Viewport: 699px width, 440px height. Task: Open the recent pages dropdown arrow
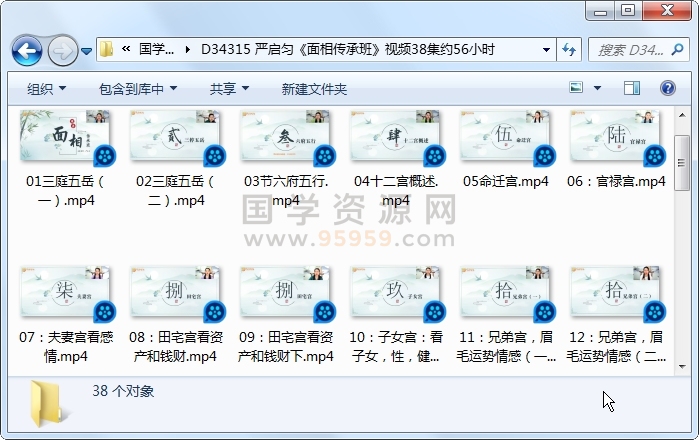[86, 51]
